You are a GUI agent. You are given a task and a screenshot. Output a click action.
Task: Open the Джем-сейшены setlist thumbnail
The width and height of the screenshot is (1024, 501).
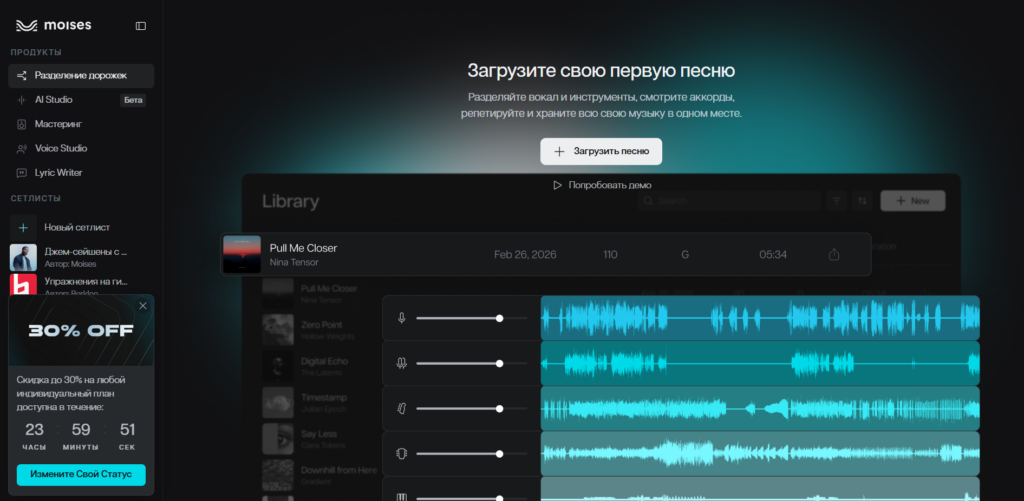[x=24, y=257]
